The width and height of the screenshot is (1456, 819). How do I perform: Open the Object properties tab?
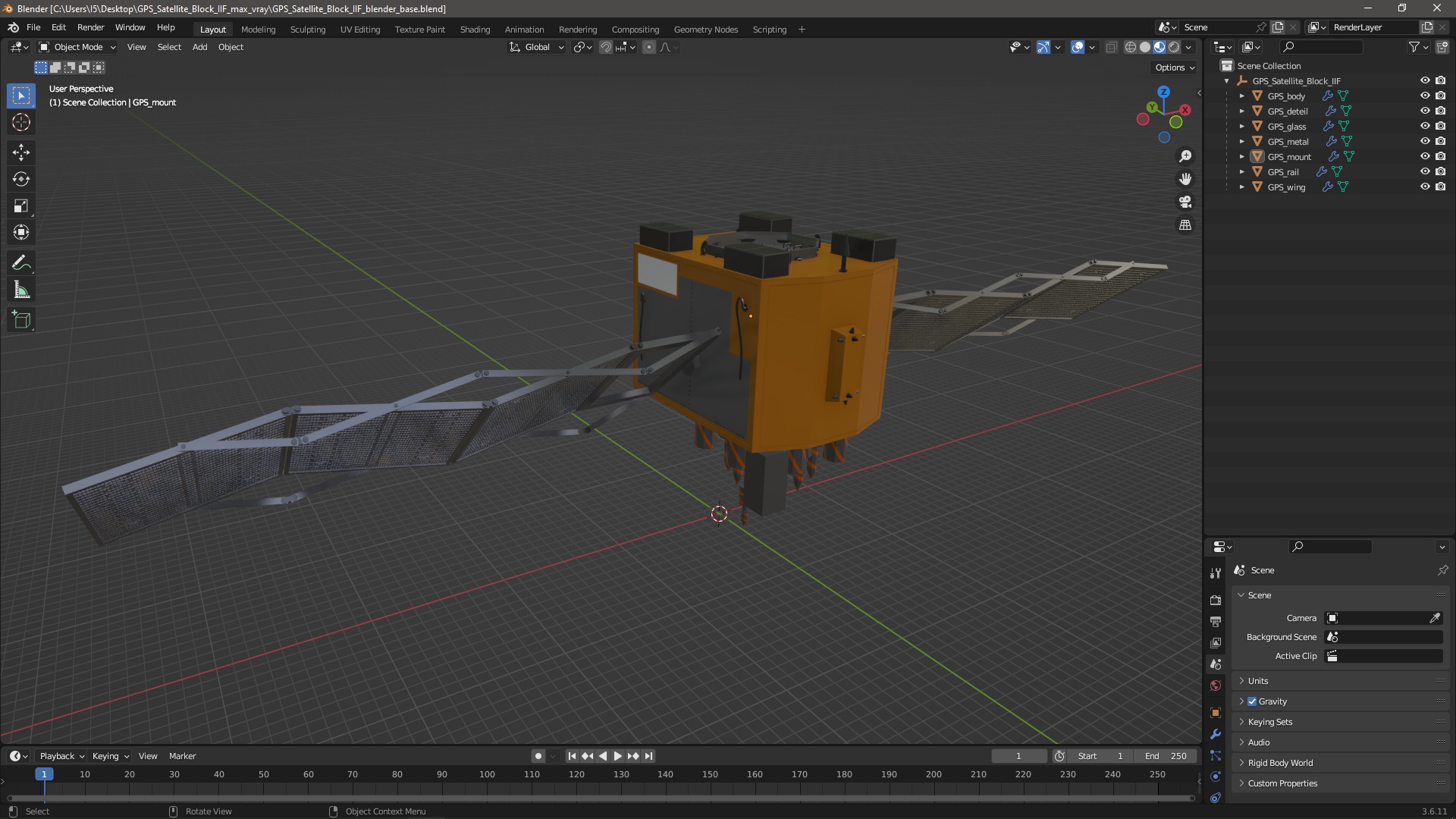(1216, 713)
